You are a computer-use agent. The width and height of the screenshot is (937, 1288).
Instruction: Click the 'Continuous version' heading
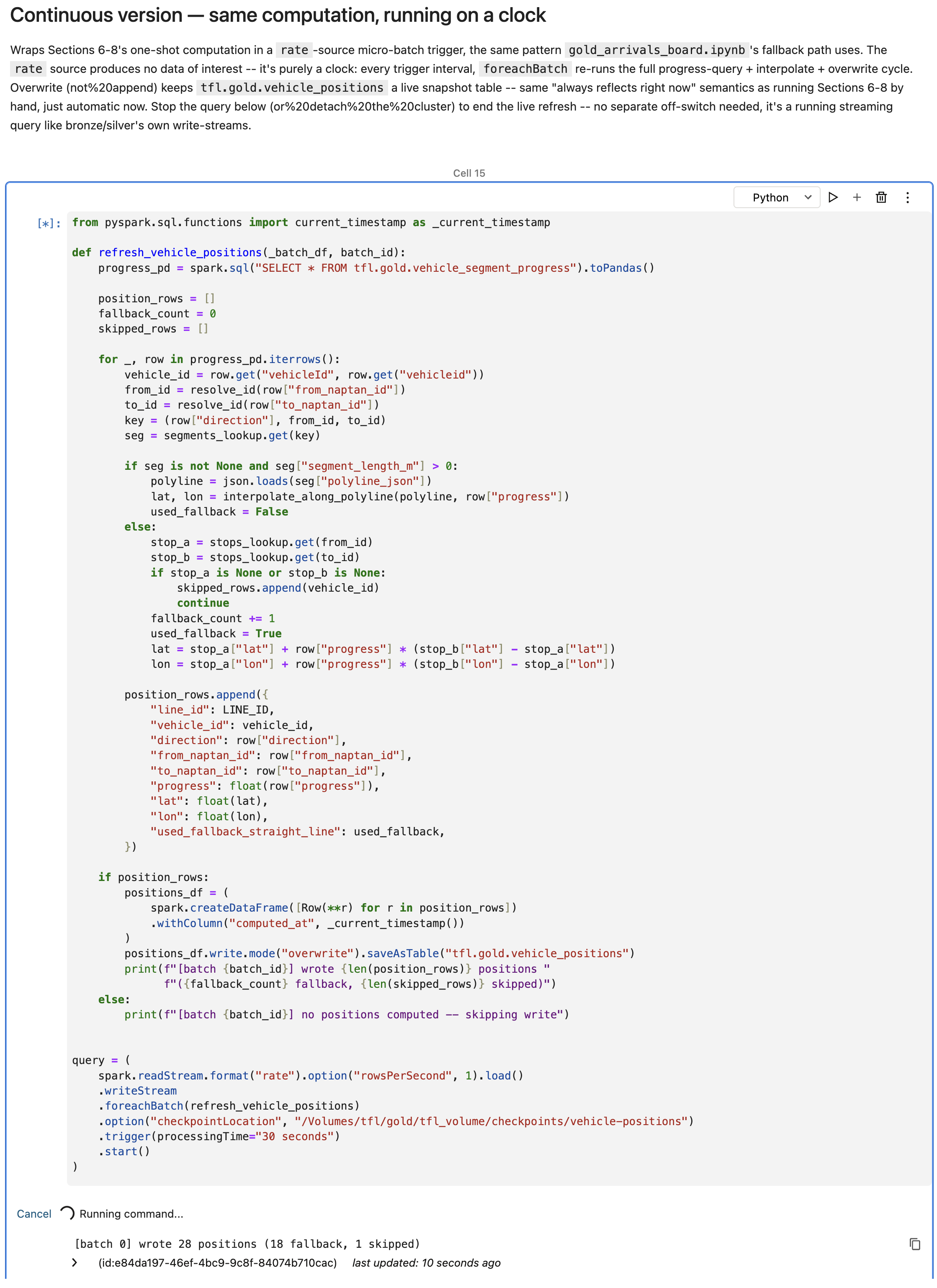278,15
